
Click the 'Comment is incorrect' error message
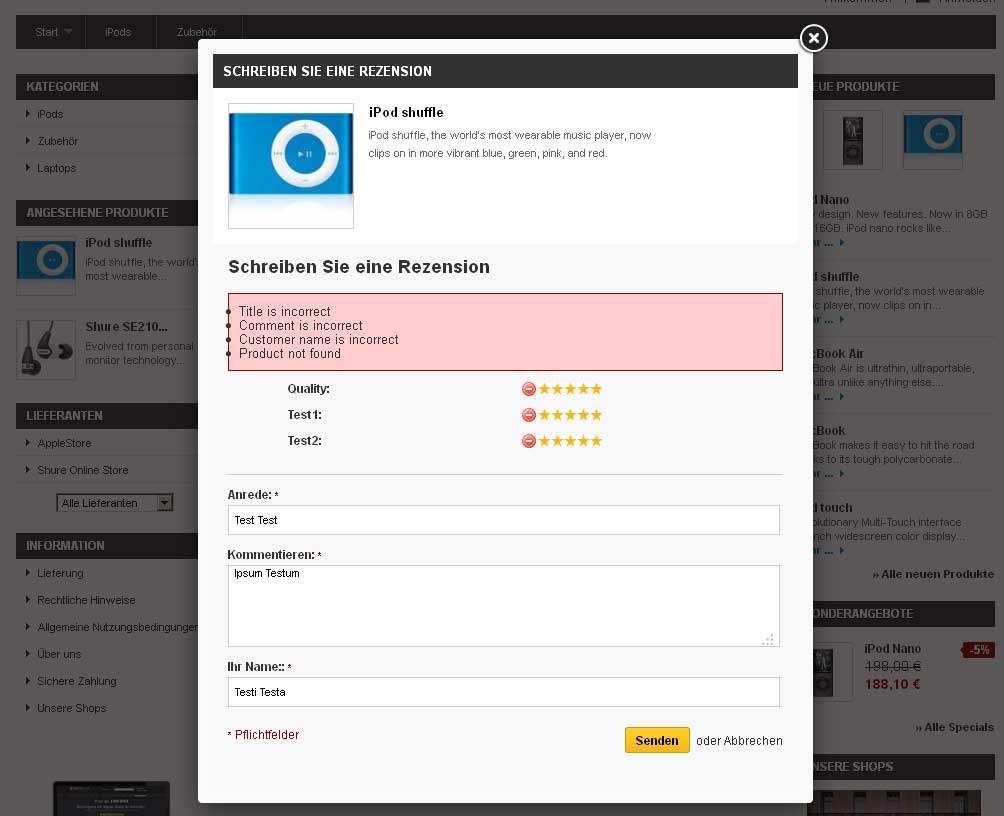(301, 325)
